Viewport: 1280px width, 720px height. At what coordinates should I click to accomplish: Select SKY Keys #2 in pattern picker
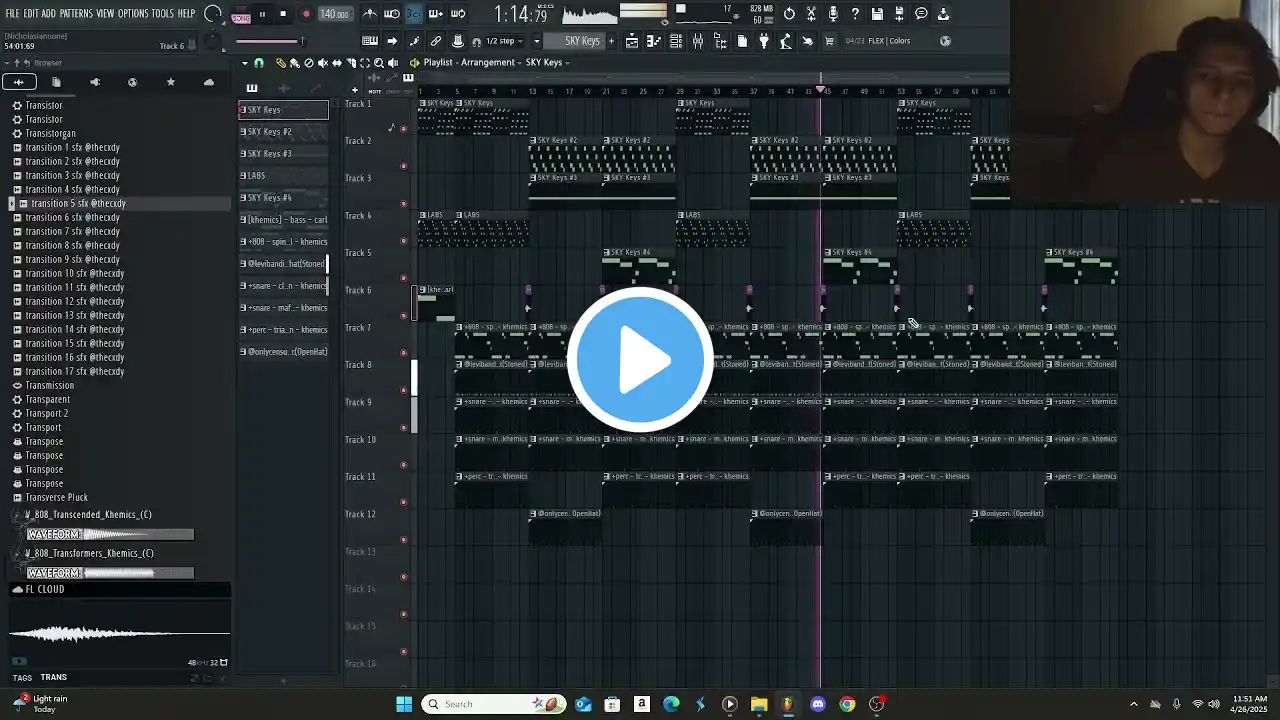tap(284, 132)
